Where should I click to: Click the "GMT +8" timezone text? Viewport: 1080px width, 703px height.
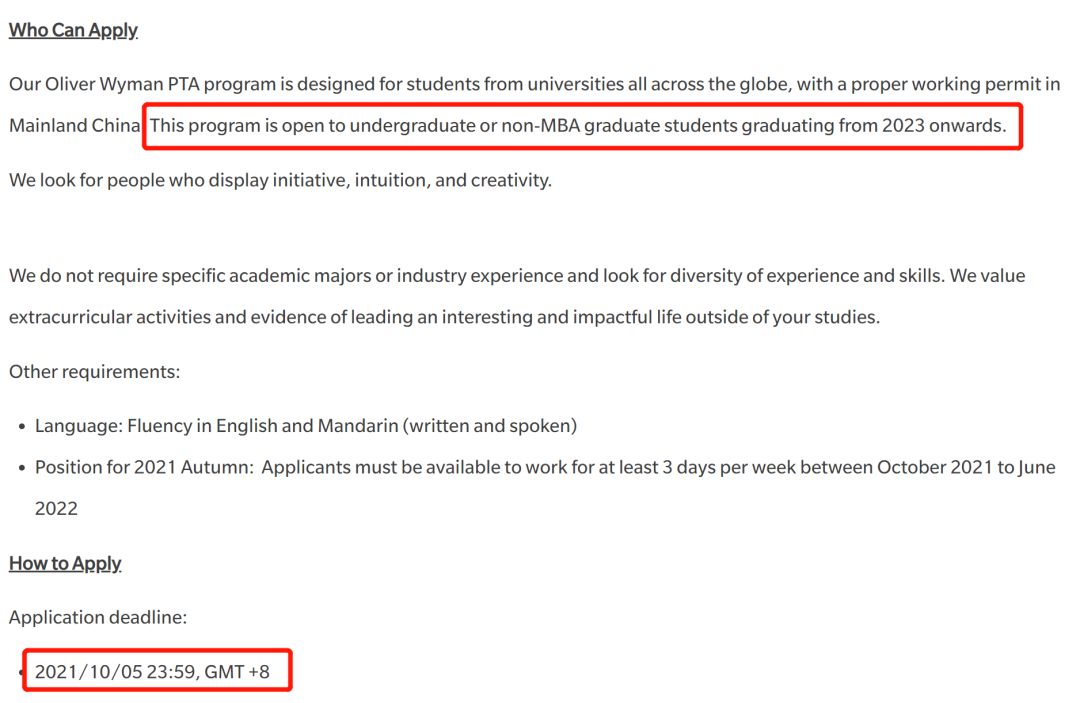coord(237,671)
